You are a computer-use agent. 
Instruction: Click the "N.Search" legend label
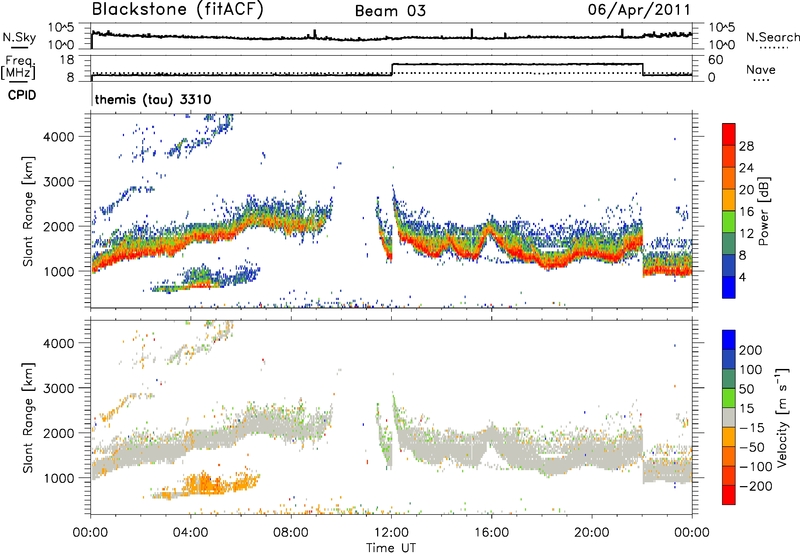772,37
